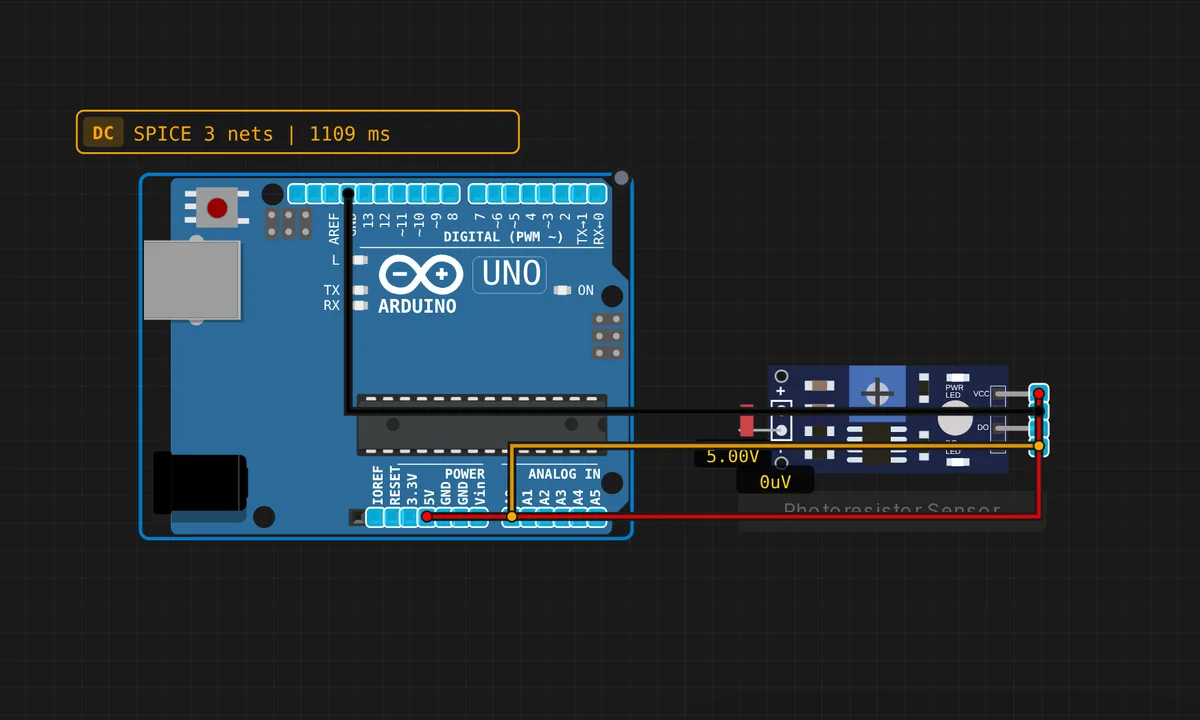Select digital pin 2
This screenshot has width=1200, height=720.
[563, 194]
